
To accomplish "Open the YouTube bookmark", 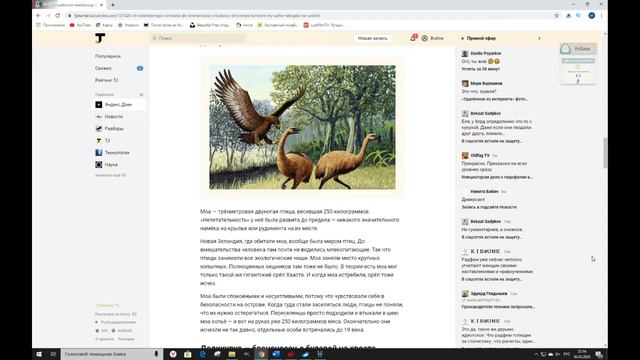I will tap(80, 25).
